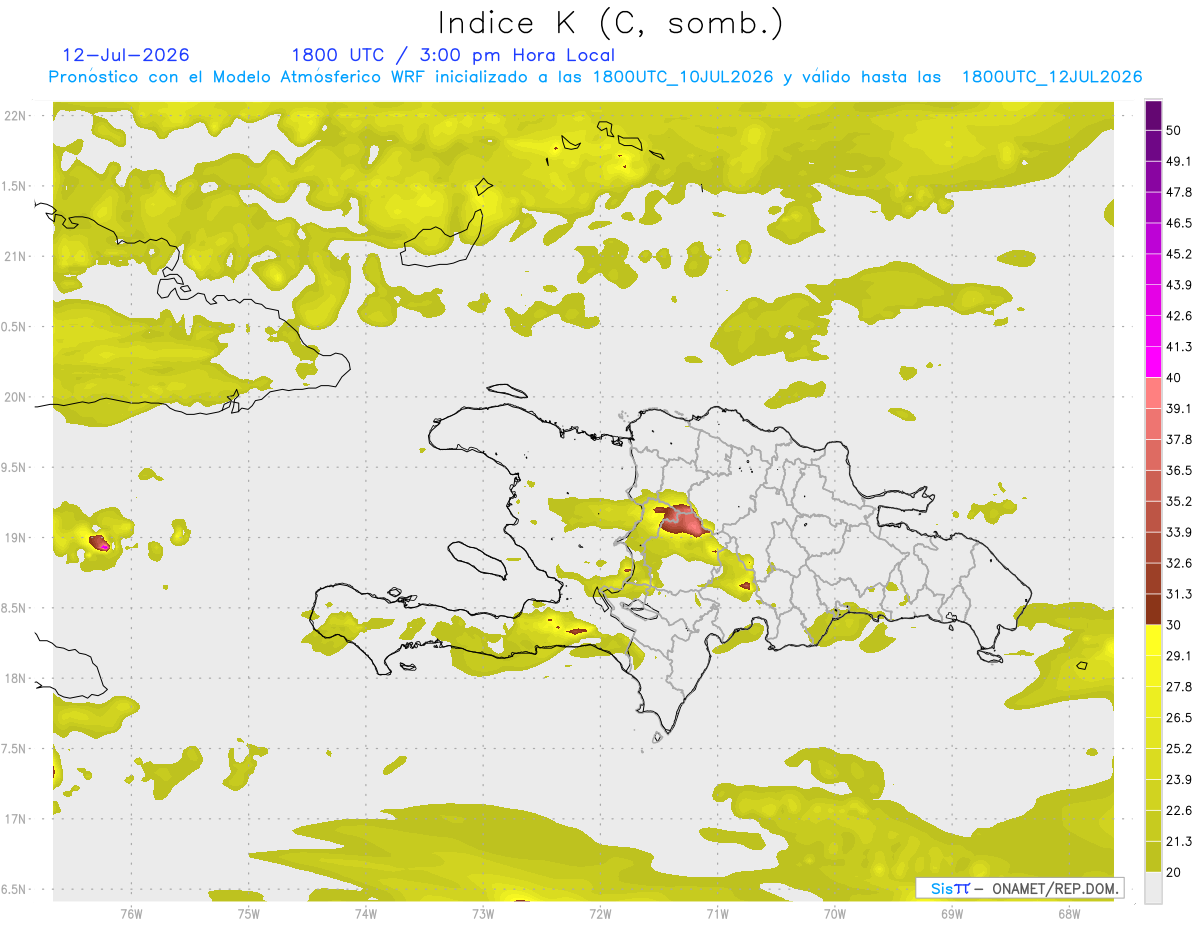
Task: Click the 71W longitude label
Action: [717, 913]
